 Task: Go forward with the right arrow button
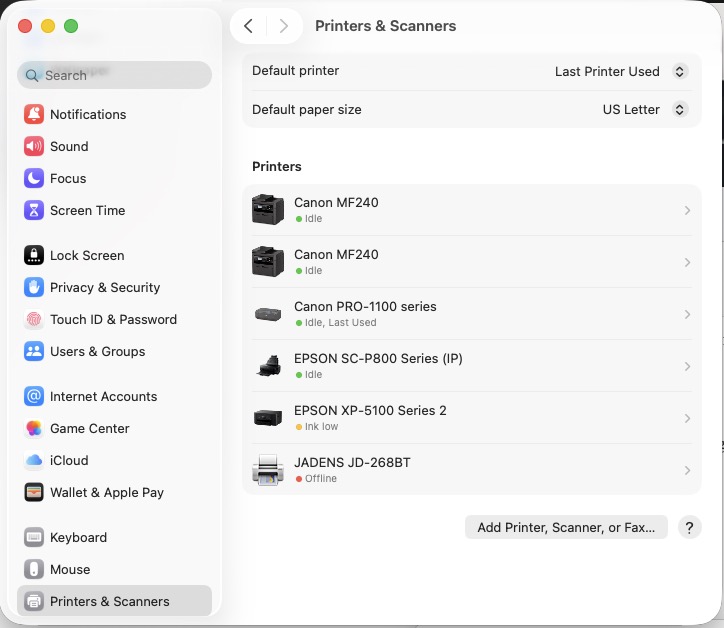(284, 26)
